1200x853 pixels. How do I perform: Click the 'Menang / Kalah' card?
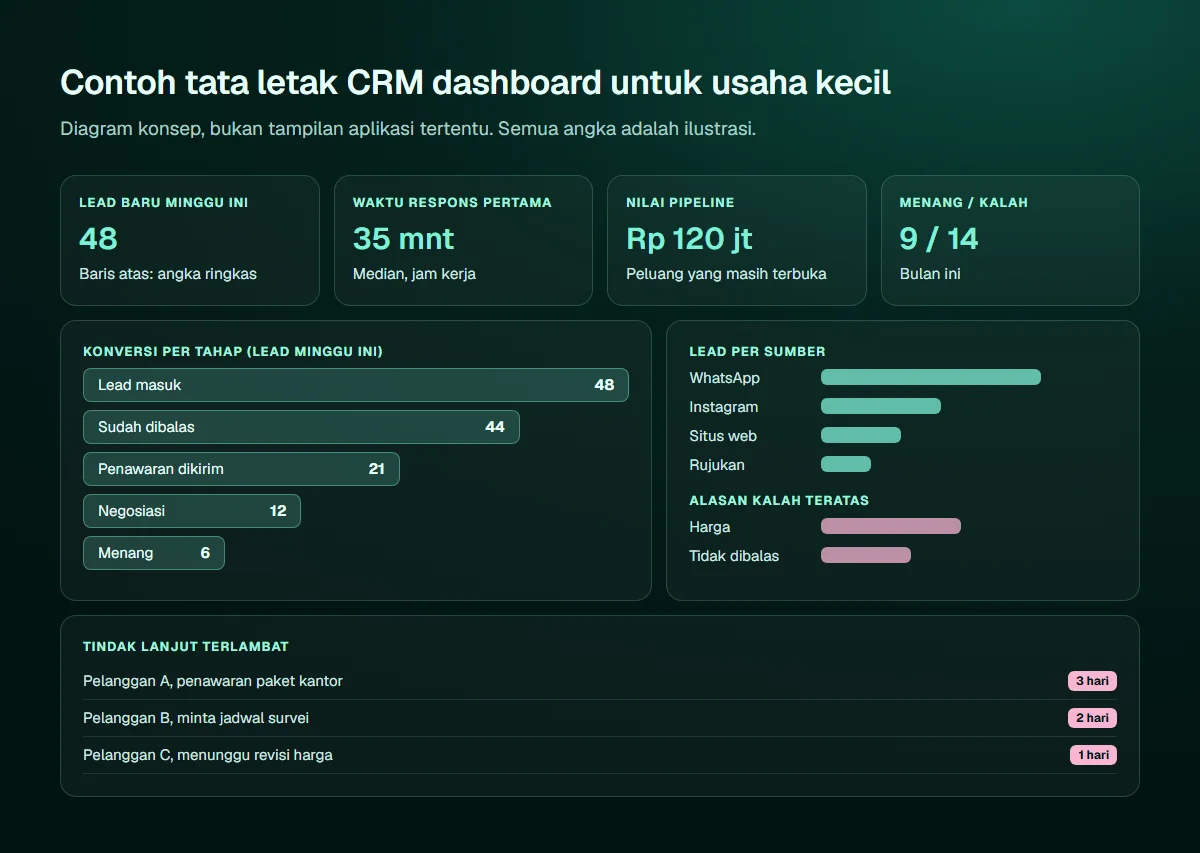pyautogui.click(x=1010, y=240)
